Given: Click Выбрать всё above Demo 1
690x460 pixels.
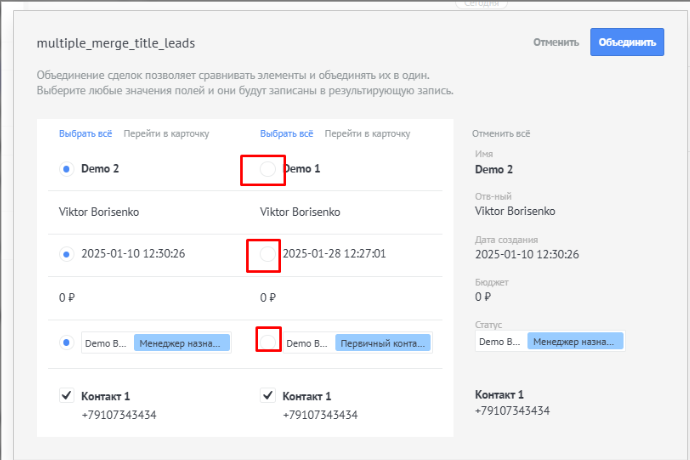Looking at the screenshot, I should [286, 134].
